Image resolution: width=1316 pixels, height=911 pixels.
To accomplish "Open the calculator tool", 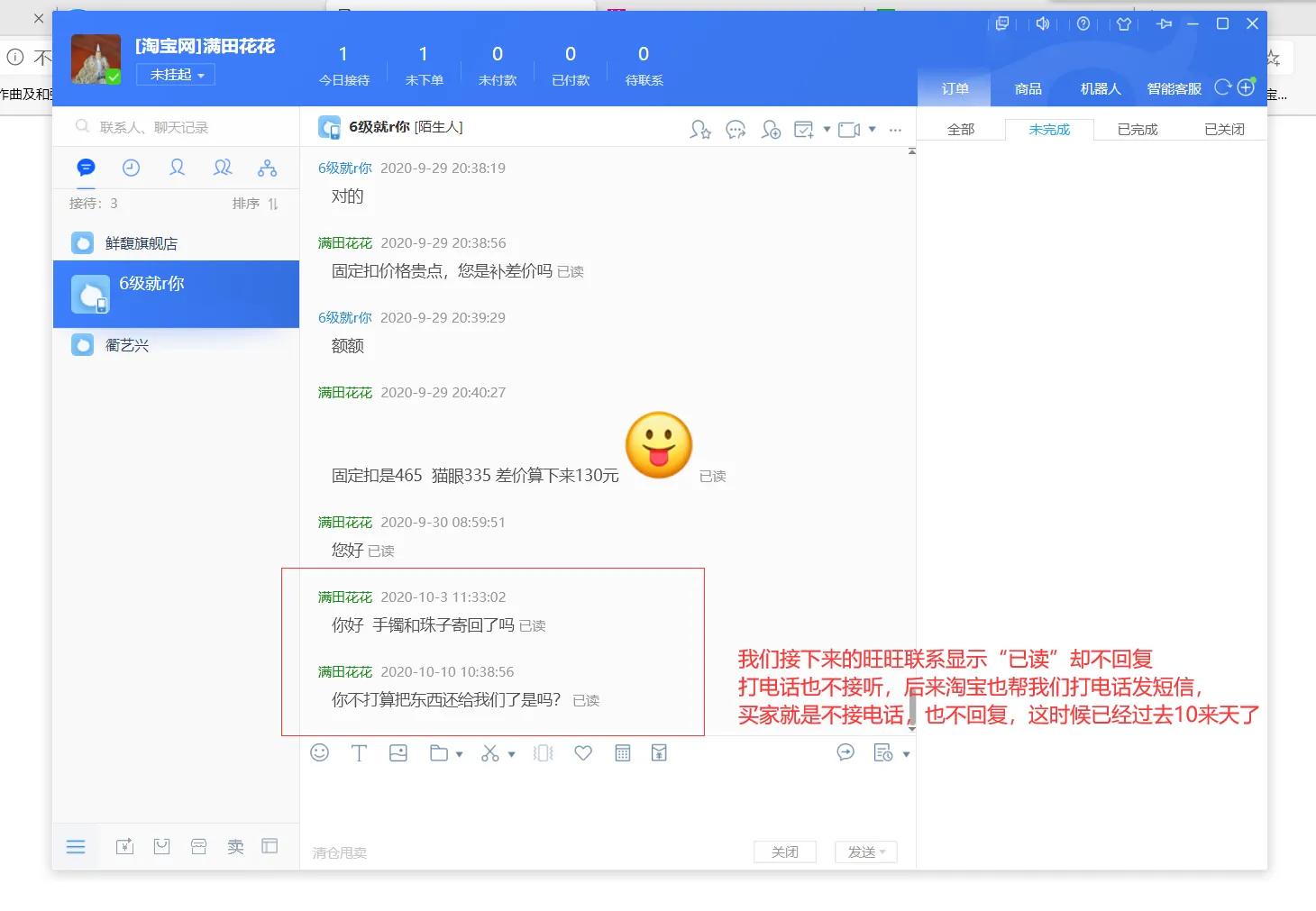I will point(622,752).
